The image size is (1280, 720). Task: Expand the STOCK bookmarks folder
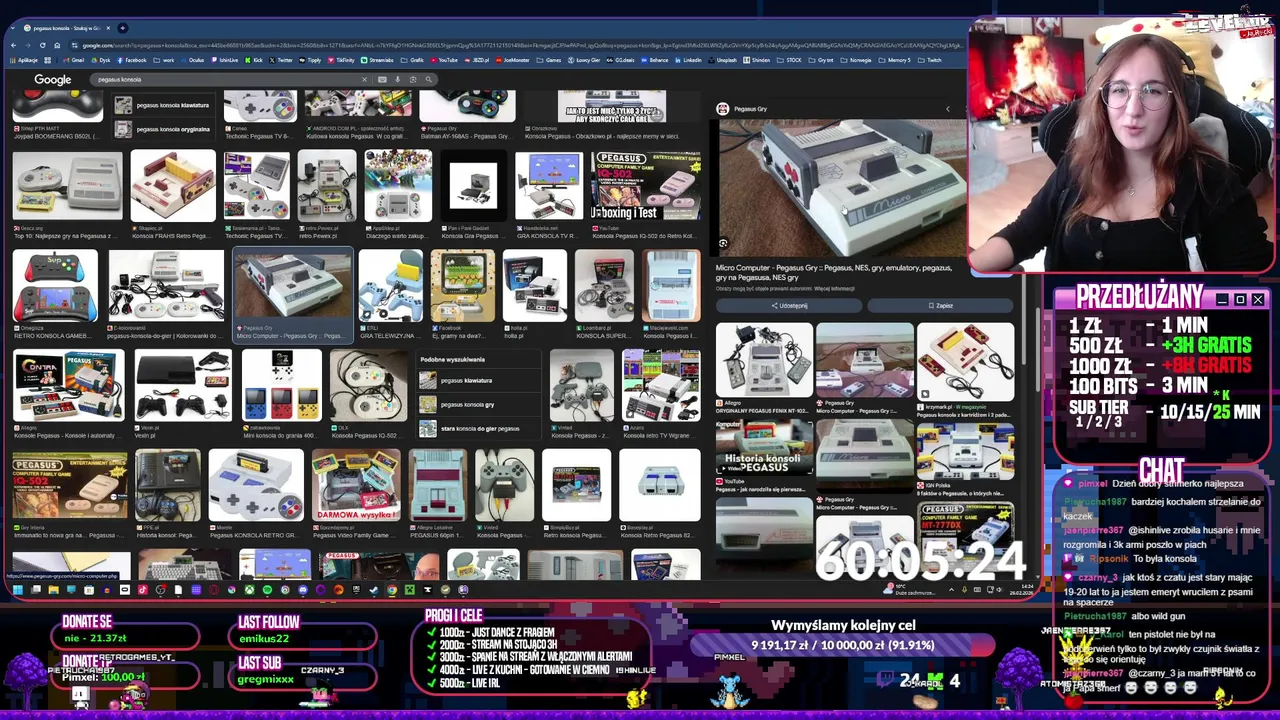pyautogui.click(x=789, y=60)
